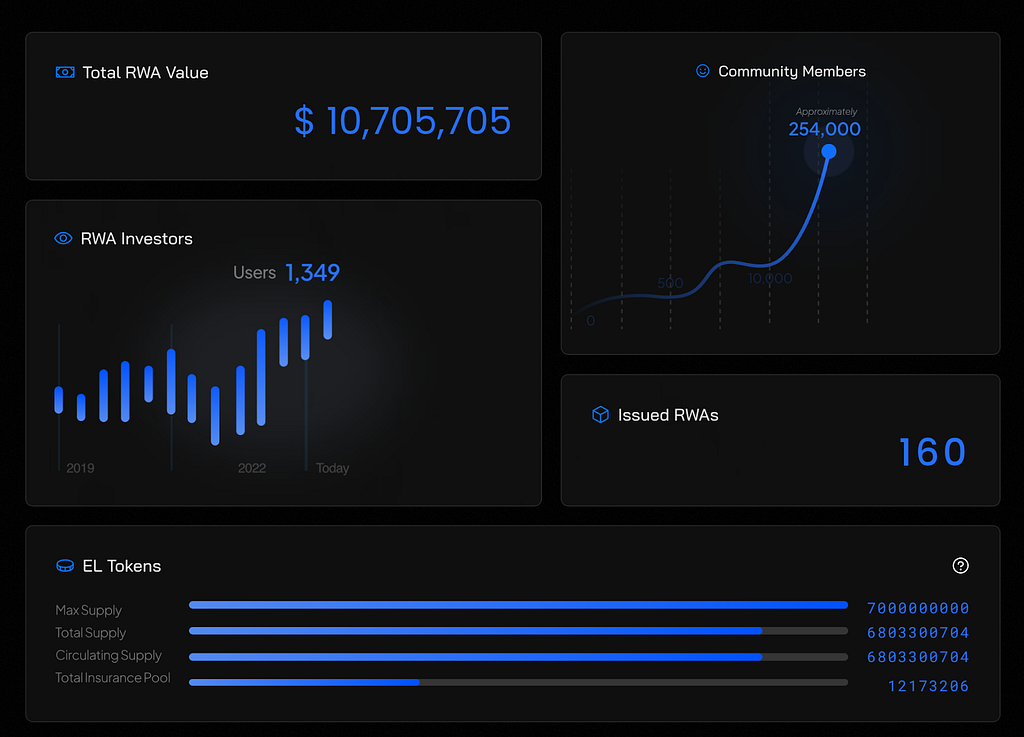Click the Issued RWAs value 160
1024x737 pixels.
(933, 452)
